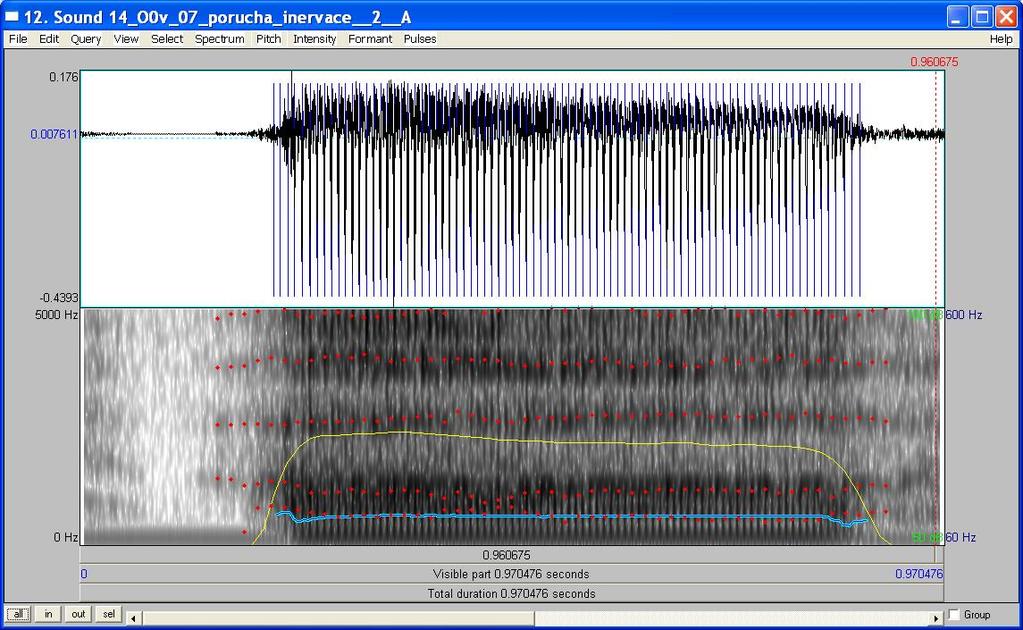
Task: Click the 0 Hz spectrogram label
Action: click(66, 537)
